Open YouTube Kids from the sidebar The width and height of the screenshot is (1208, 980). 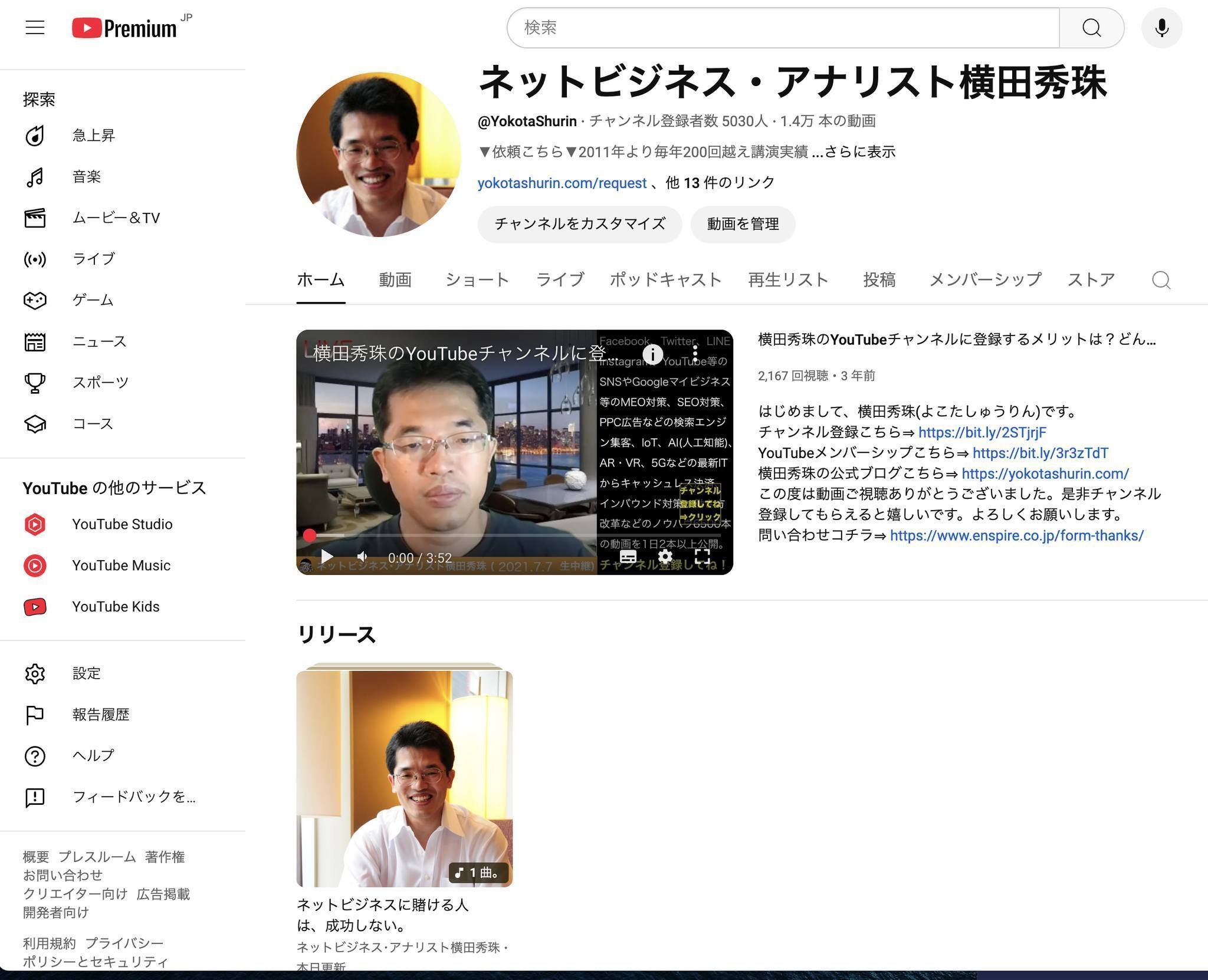[x=116, y=606]
